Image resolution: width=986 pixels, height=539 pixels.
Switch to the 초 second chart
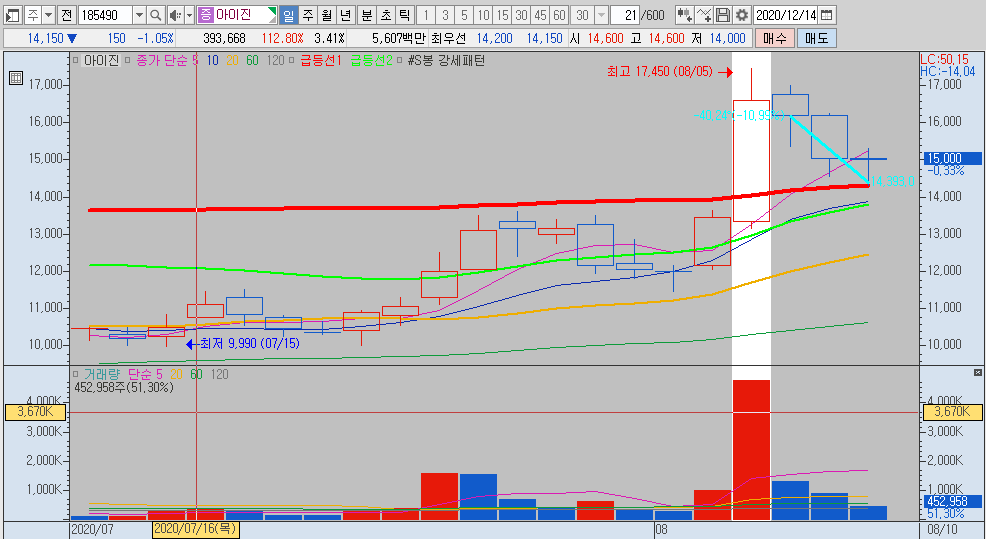385,15
